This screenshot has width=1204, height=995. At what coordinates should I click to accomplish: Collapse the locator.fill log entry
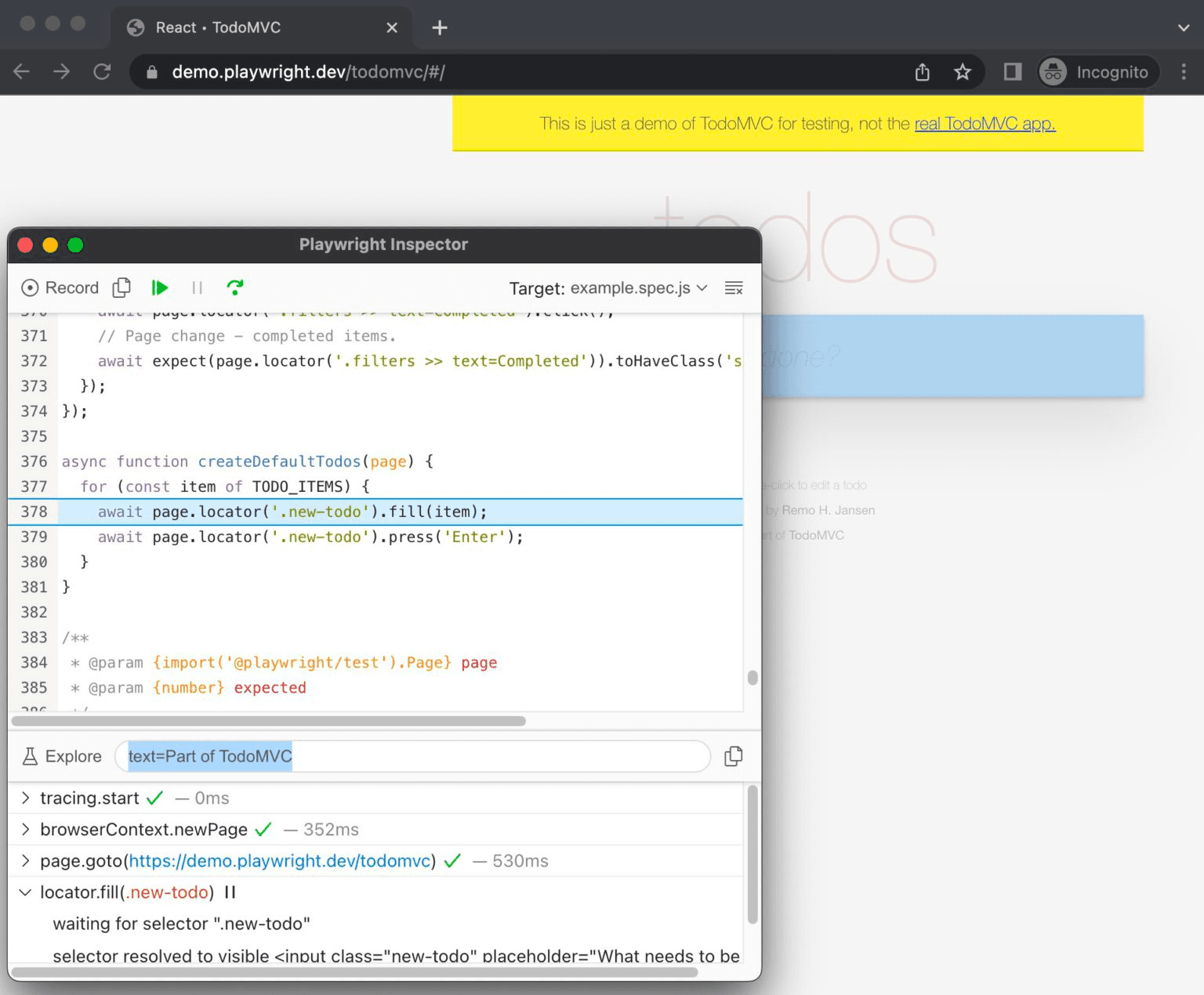(x=25, y=892)
